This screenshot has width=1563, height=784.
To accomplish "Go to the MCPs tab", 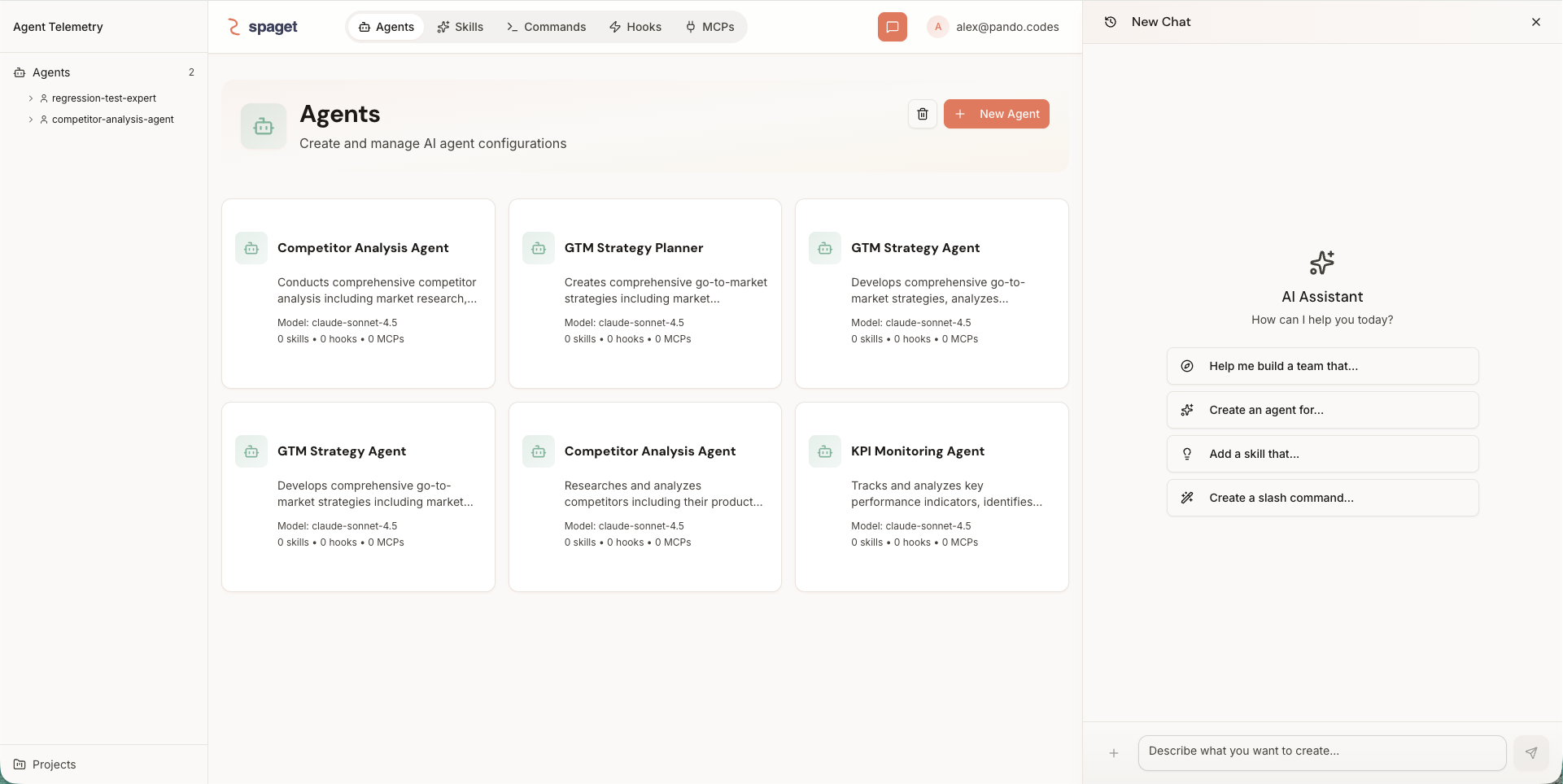I will tap(709, 27).
